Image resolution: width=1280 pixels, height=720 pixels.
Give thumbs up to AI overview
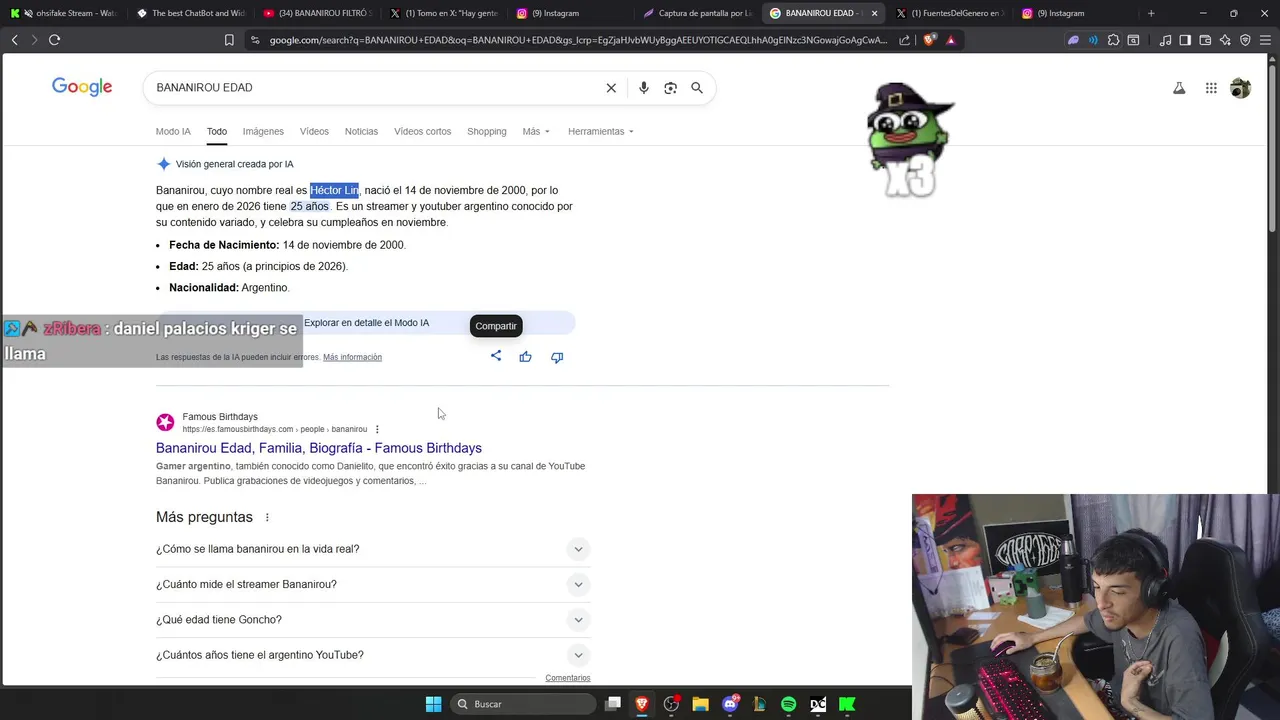pos(525,357)
